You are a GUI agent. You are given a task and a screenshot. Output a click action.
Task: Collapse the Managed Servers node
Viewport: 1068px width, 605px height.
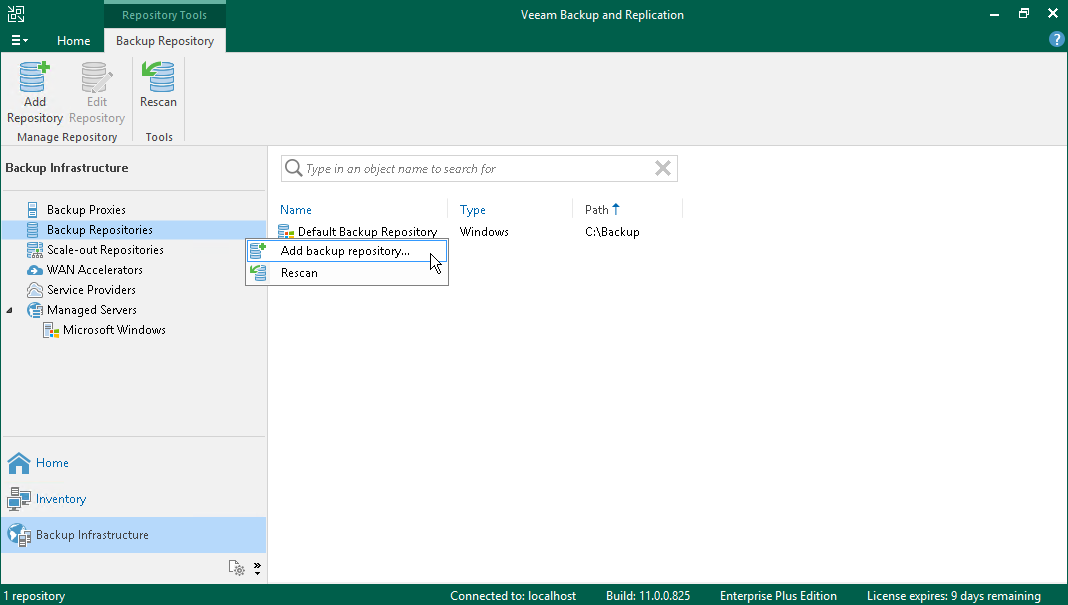click(10, 310)
